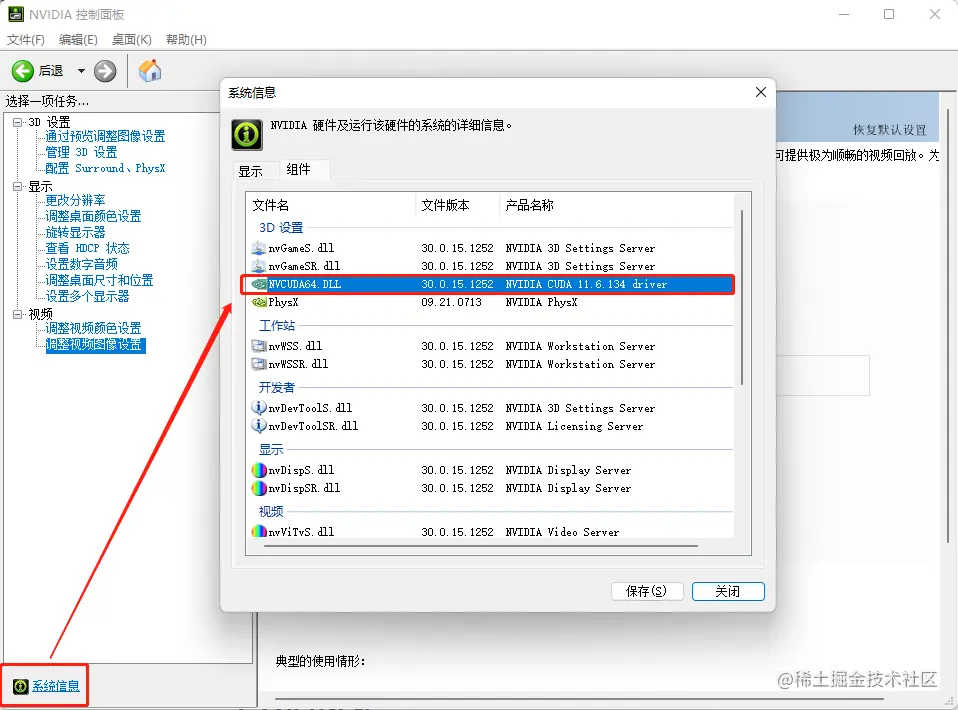Click the 工作站 group header in list

click(x=277, y=326)
